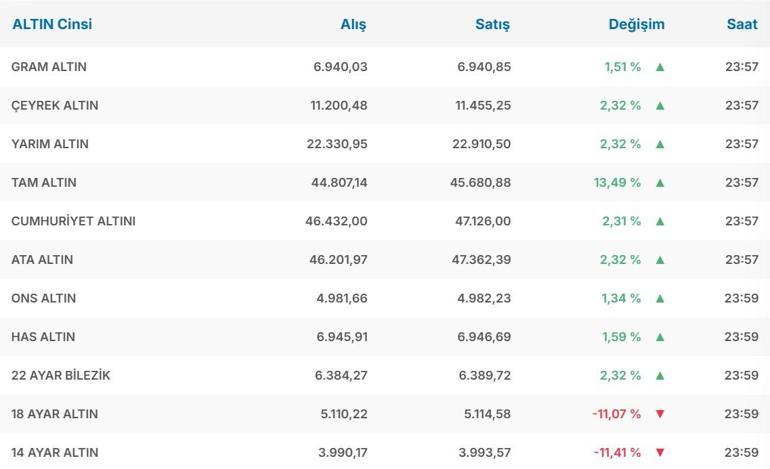Click the green up arrow for ÇEYREK ALTIN
The height and width of the screenshot is (469, 770).
(660, 105)
